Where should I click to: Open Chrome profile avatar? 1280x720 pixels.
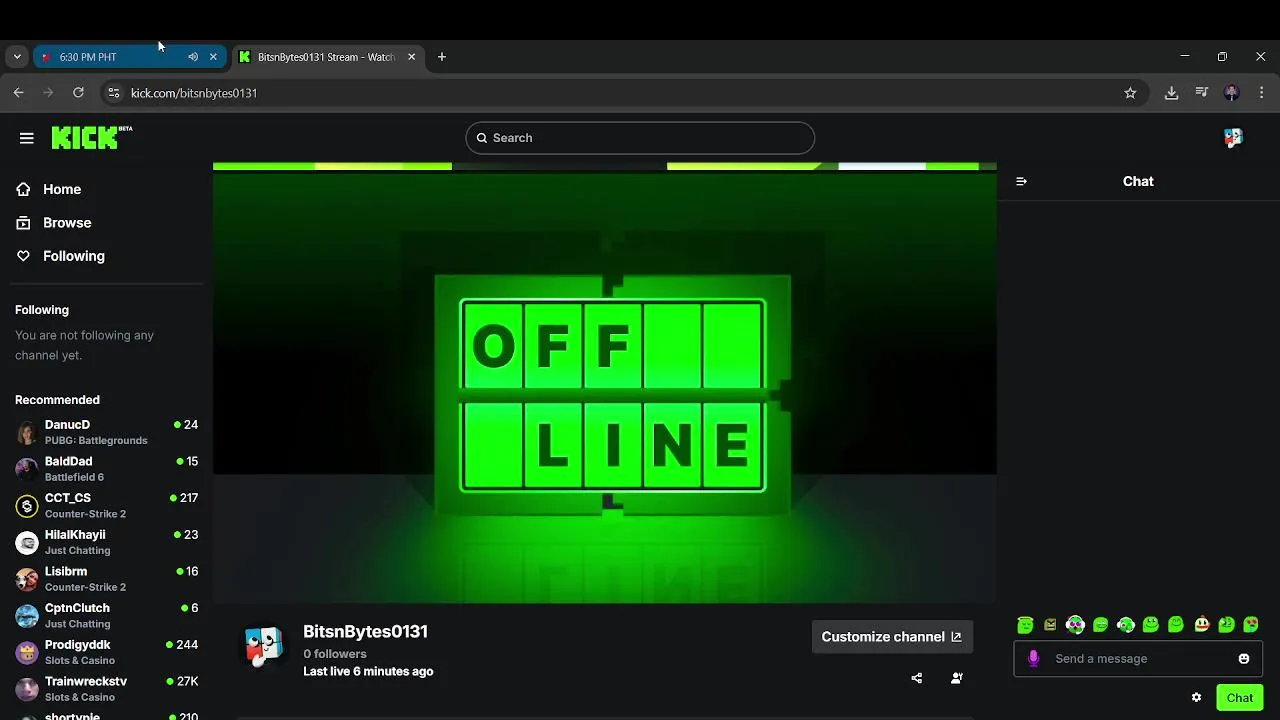click(1232, 93)
